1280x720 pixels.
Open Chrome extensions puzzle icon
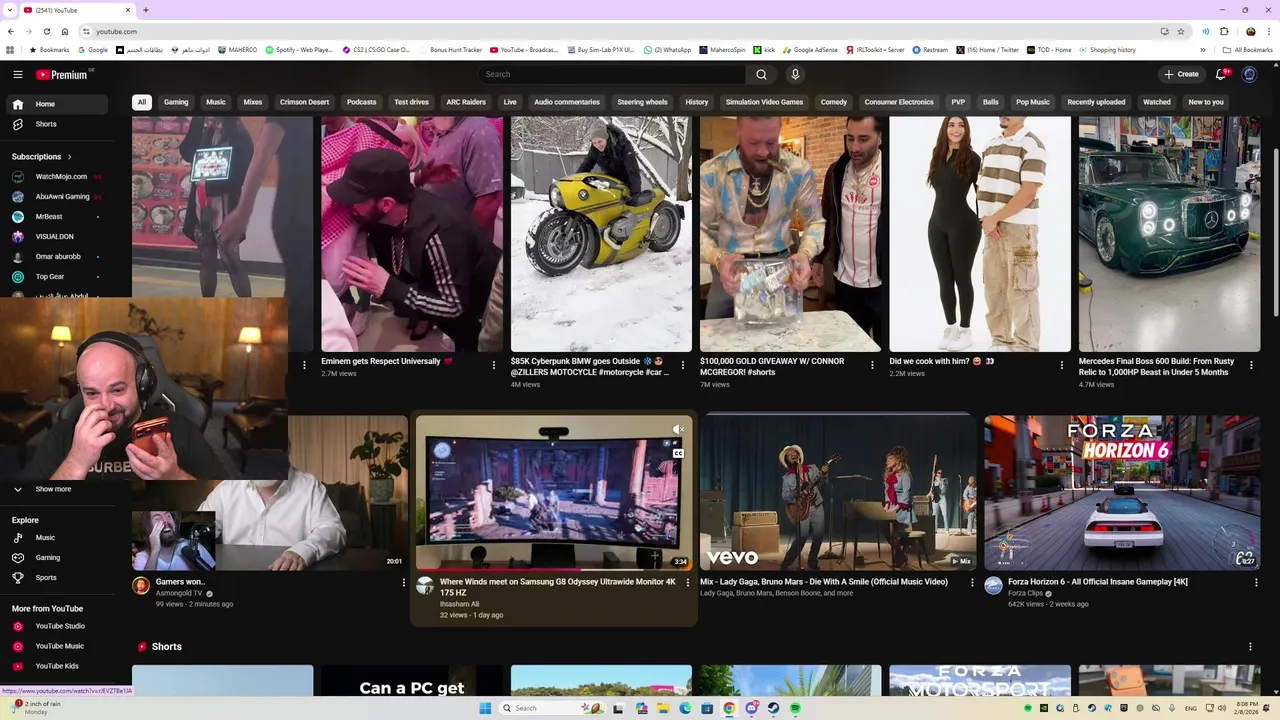[x=1224, y=31]
